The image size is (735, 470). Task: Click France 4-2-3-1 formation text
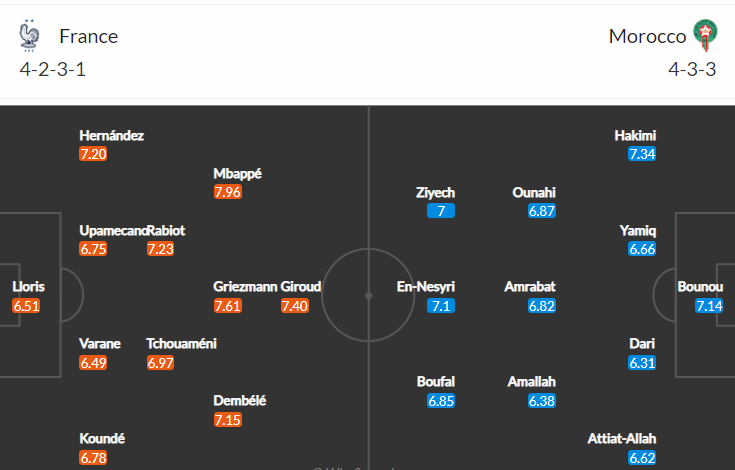(52, 69)
